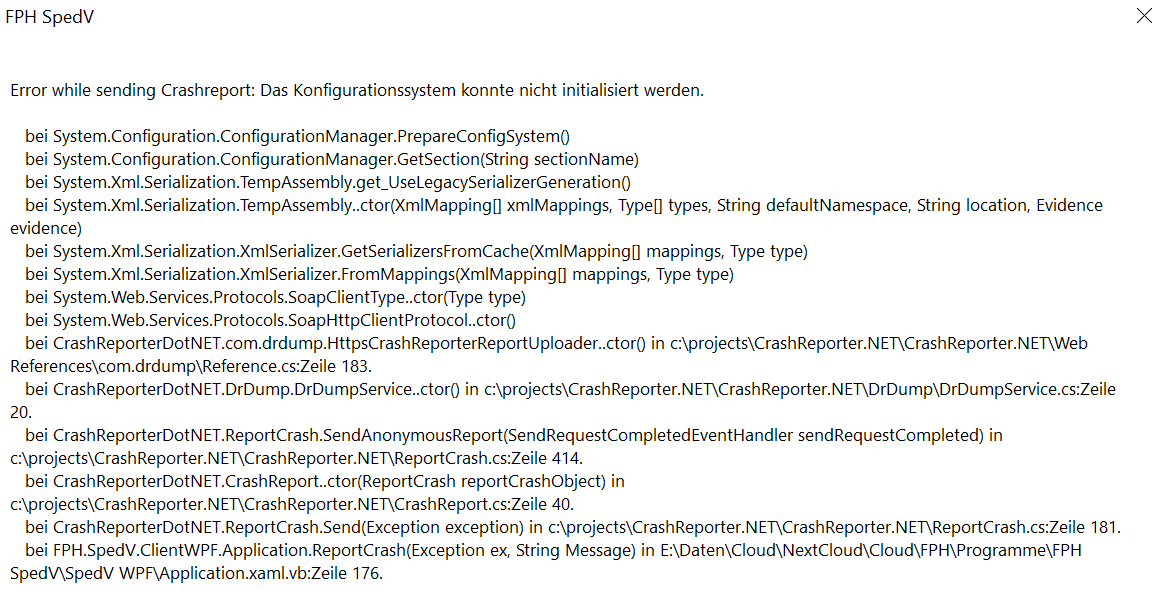Click the SoapHttpClientProtocol..ctor() line
Image resolution: width=1167 pixels, height=612 pixels.
click(271, 321)
